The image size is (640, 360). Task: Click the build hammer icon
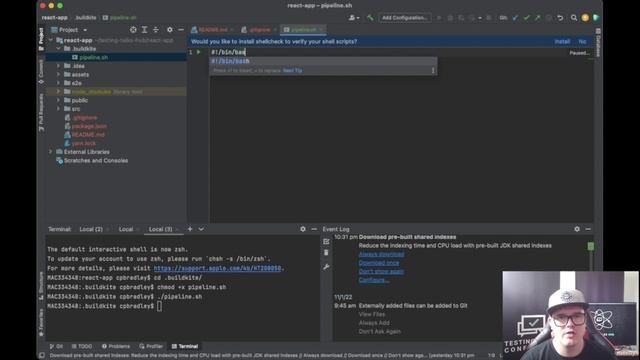[x=370, y=18]
